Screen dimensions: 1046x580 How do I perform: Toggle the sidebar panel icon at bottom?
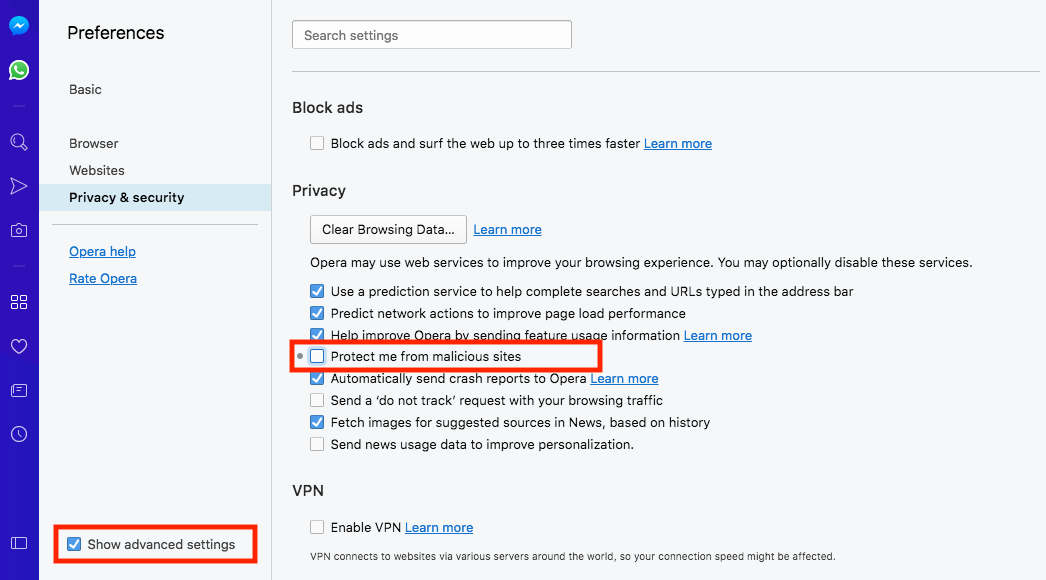[x=19, y=543]
